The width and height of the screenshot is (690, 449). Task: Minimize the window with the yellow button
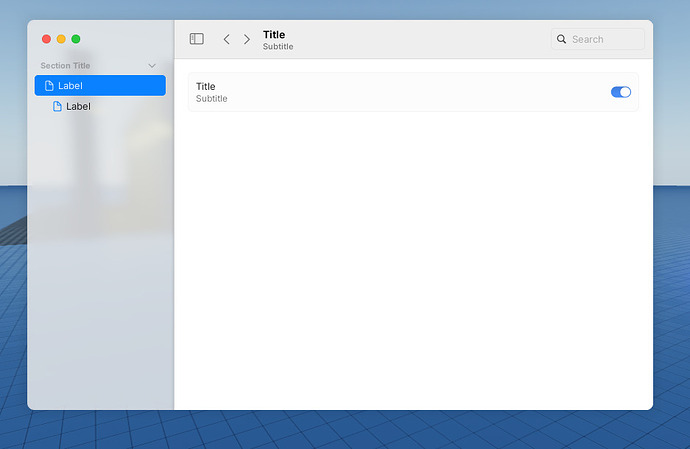point(61,39)
